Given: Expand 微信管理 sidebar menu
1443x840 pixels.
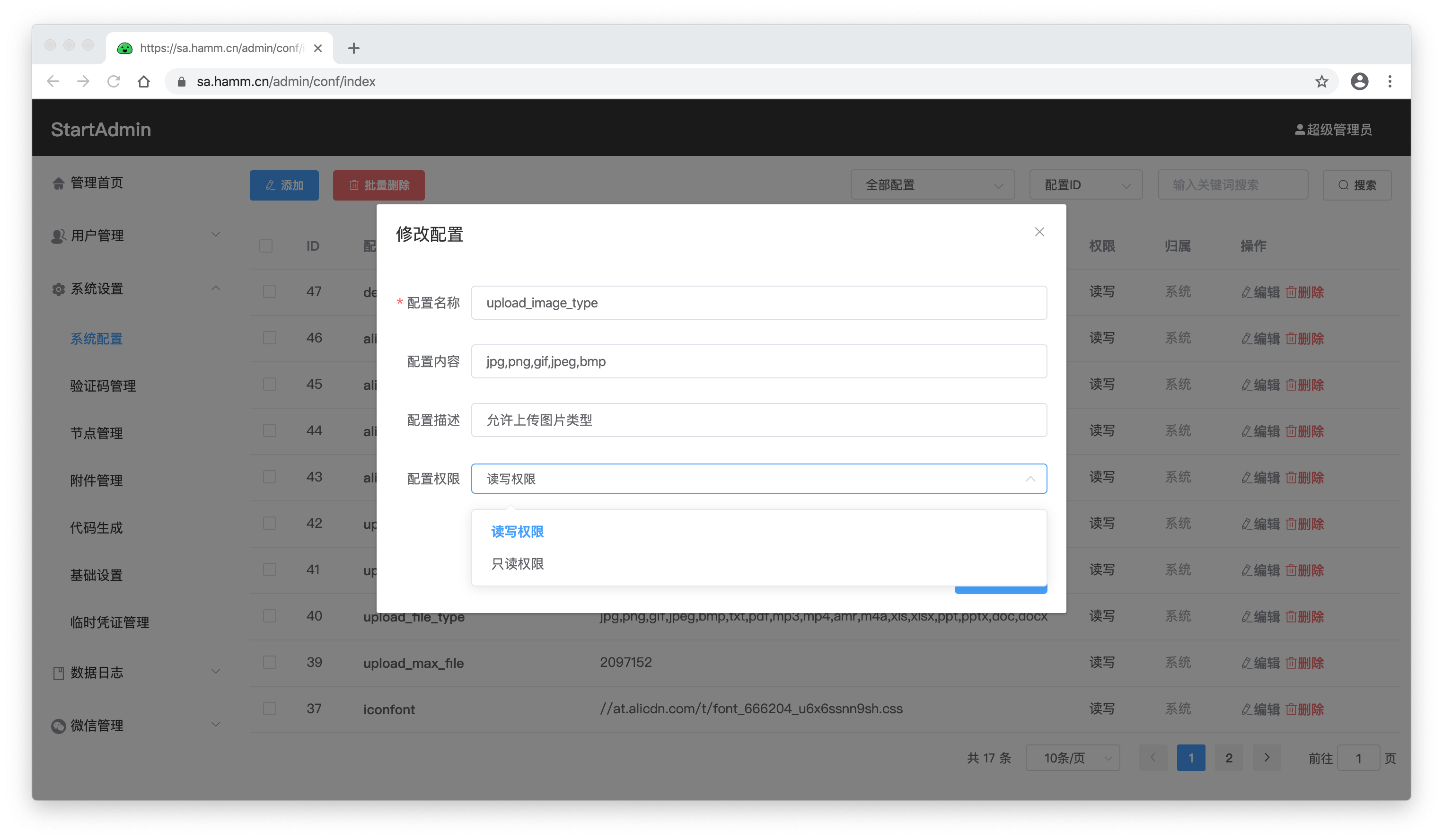Looking at the screenshot, I should (x=136, y=726).
